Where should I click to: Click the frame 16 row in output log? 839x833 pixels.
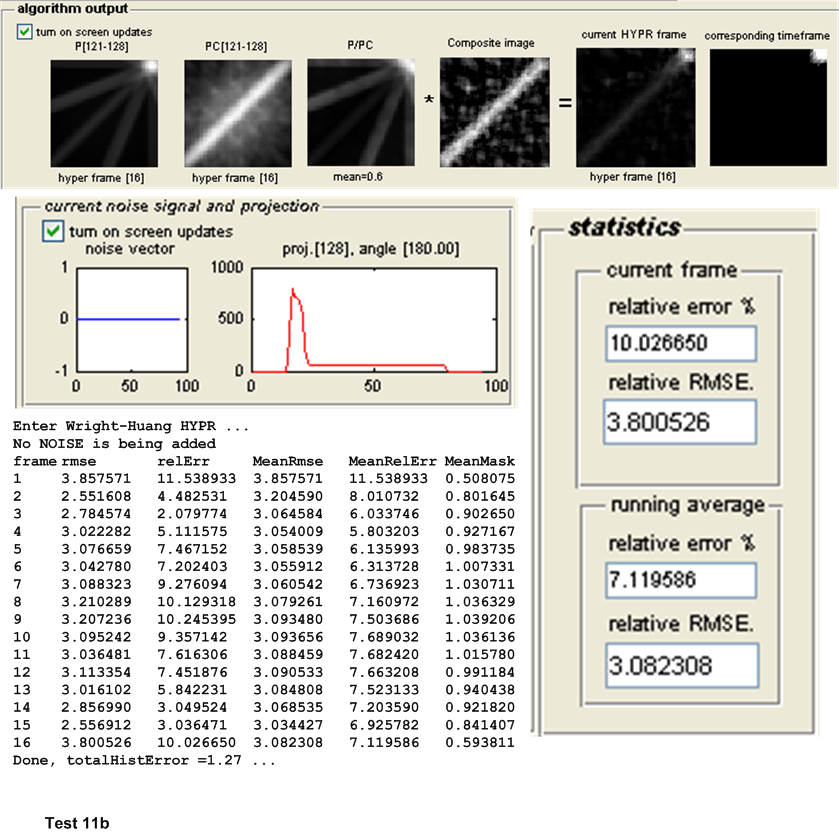265,744
